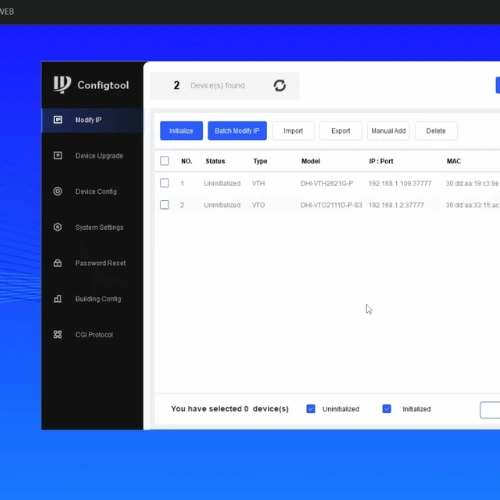Open Device Upgrade via its icon
This screenshot has height=500, width=500.
pos(58,155)
